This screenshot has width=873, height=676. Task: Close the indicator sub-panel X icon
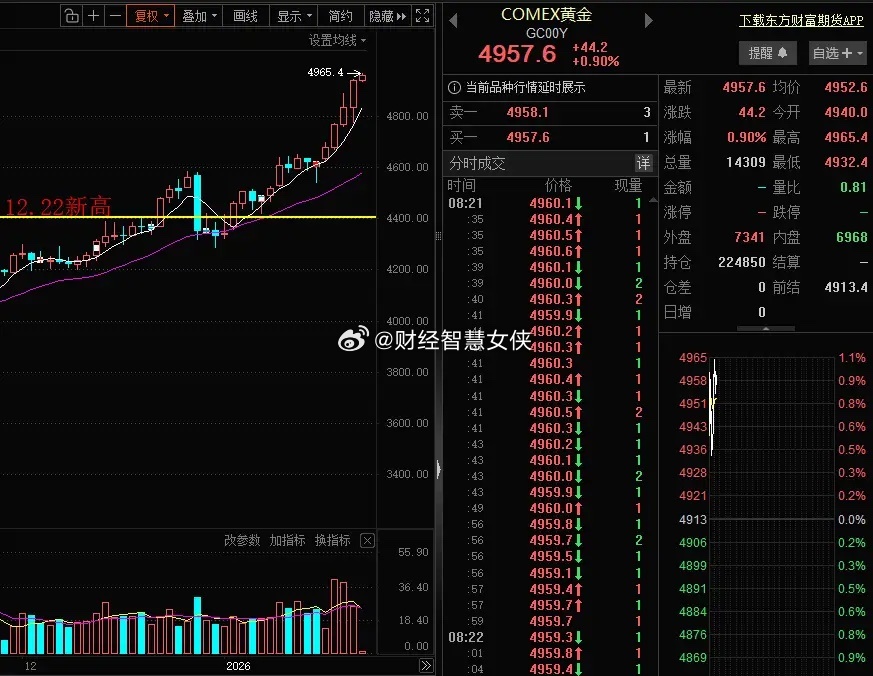367,540
